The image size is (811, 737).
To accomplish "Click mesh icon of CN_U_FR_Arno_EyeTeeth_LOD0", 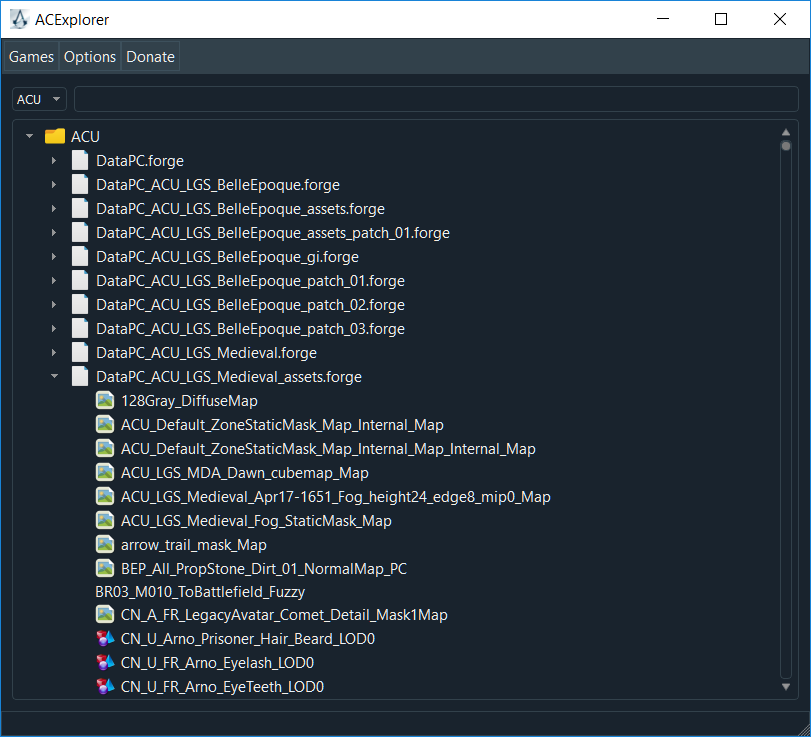I will tap(105, 686).
